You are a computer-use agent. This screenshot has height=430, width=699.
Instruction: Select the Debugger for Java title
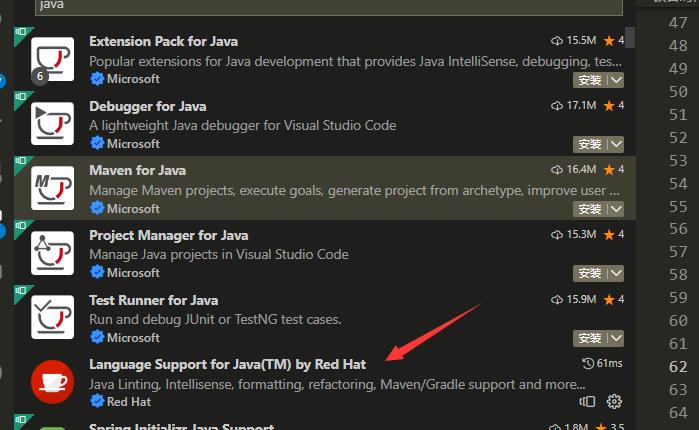(x=148, y=106)
